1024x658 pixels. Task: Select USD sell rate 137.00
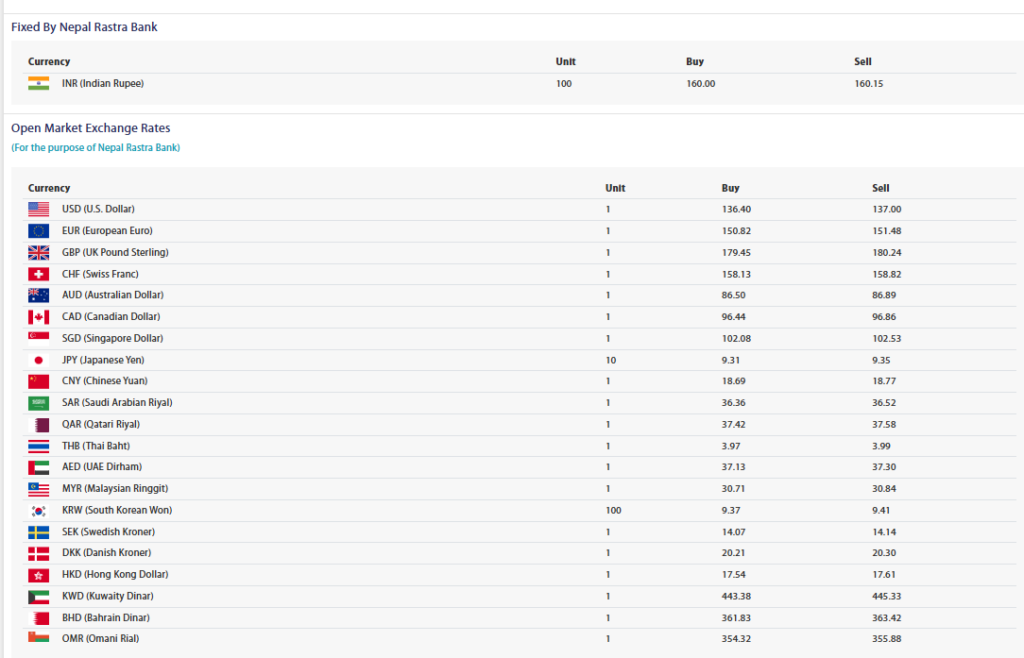point(886,209)
